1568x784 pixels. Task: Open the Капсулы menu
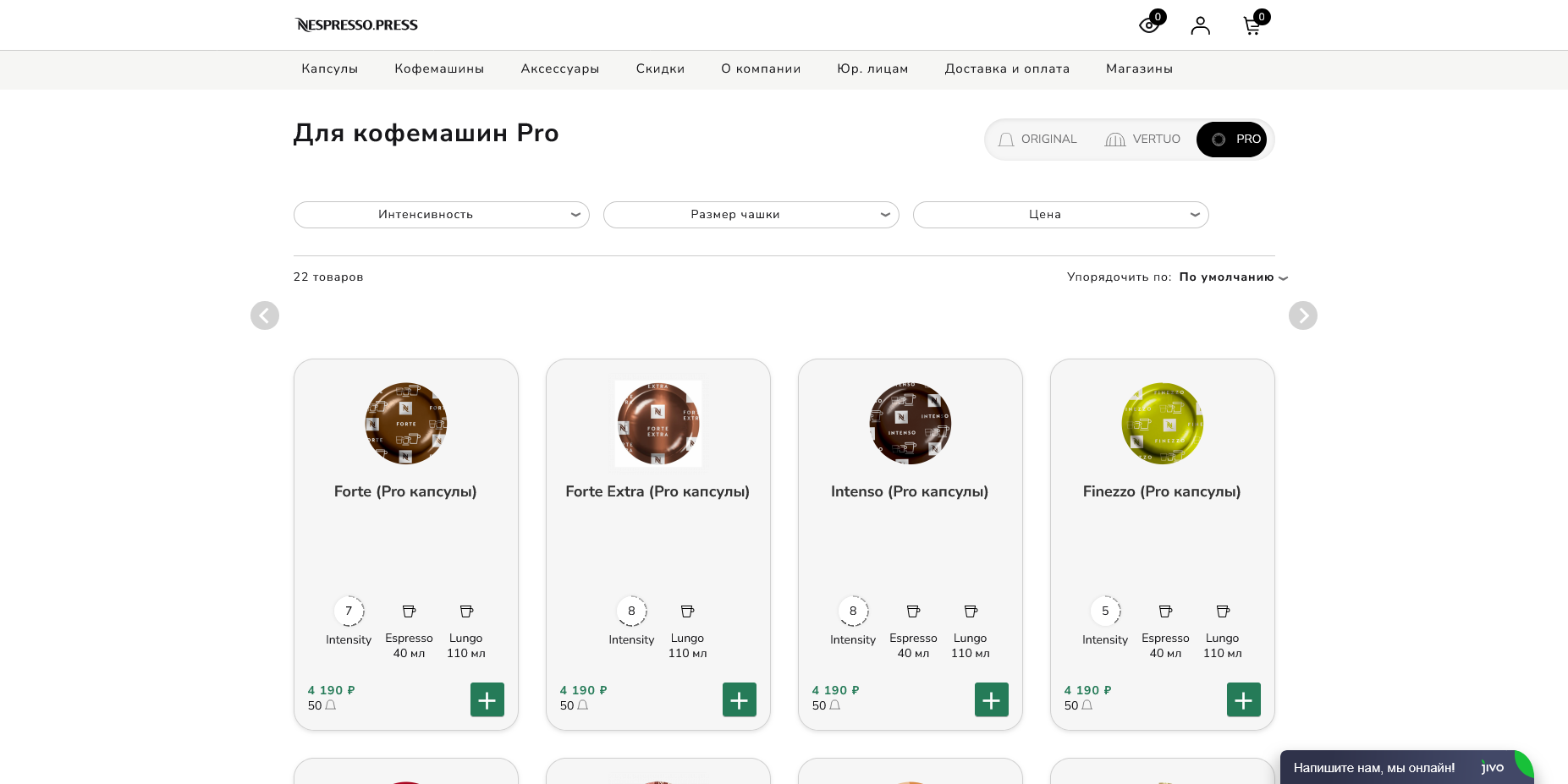click(330, 69)
